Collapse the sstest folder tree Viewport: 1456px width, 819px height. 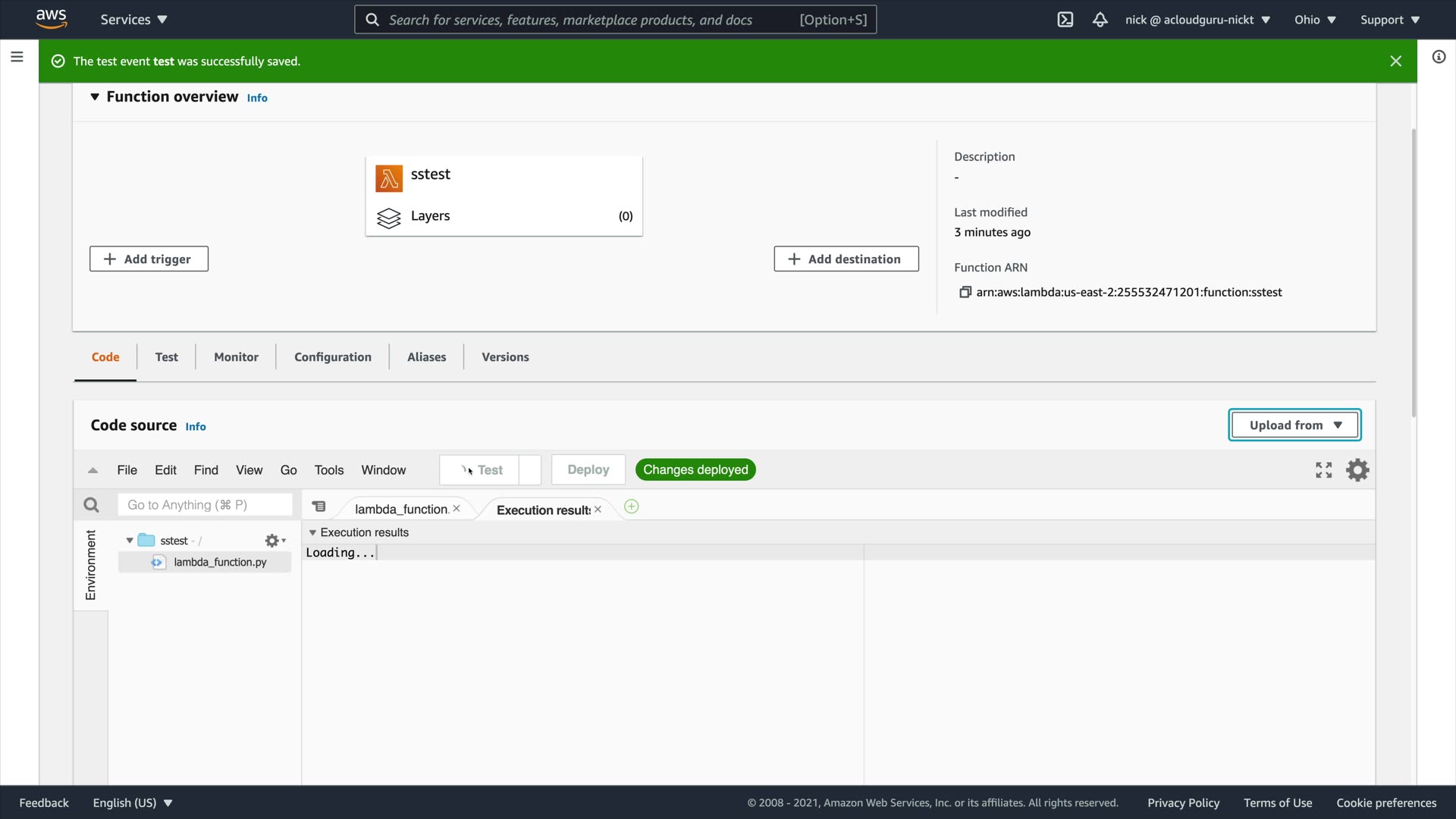(130, 541)
